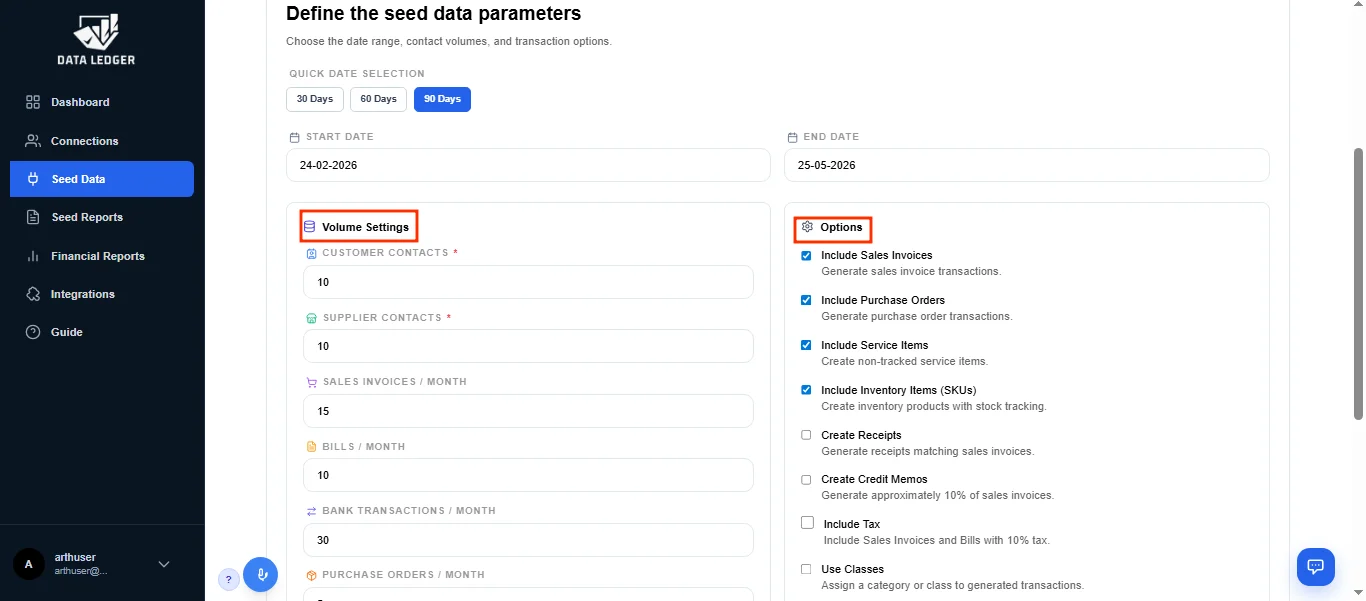This screenshot has height=601, width=1366.
Task: Click the Bills per month document icon
Action: [311, 447]
